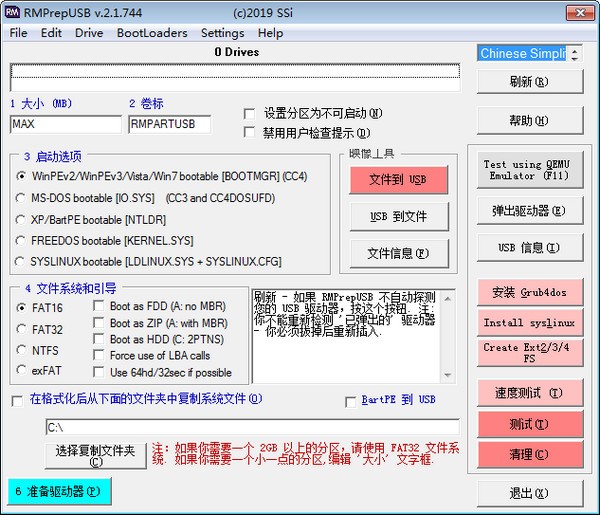Screen dimensions: 600x515
Task: Toggle the Boot as FDD checkbox
Action: 99,308
